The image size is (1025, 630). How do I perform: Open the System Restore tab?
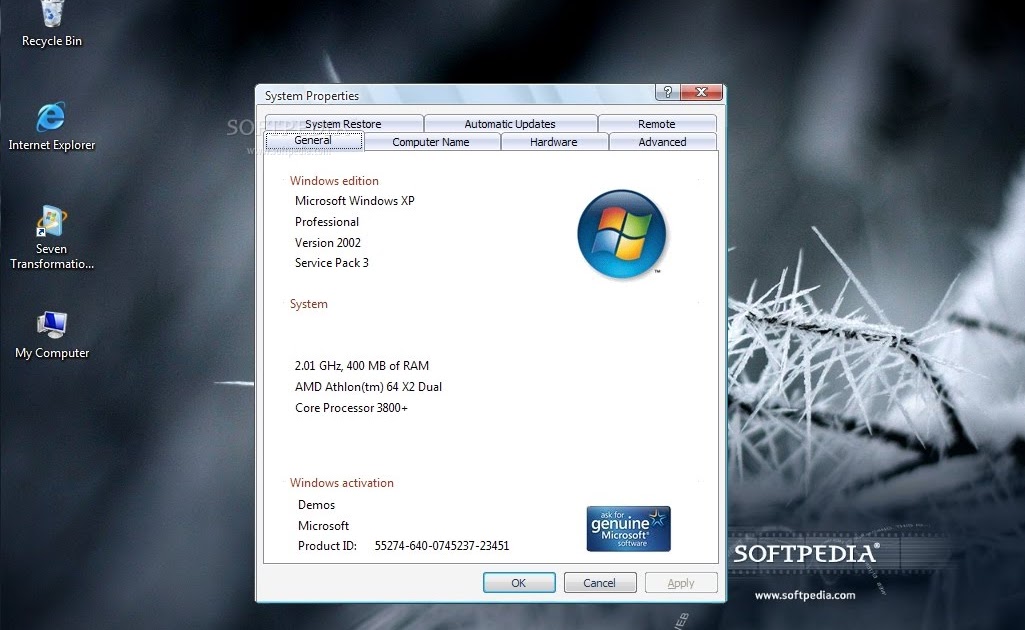pos(343,123)
